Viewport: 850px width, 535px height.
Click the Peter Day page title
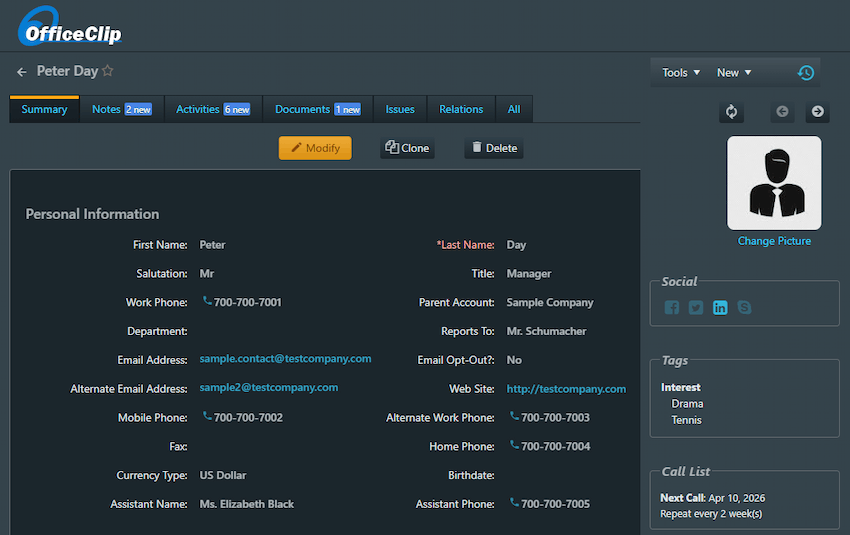(67, 71)
